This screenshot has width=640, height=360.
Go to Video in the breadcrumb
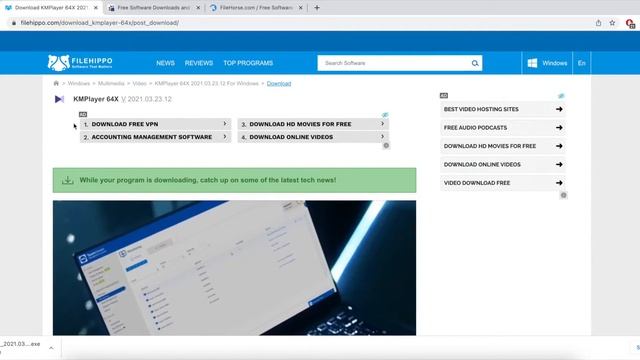click(139, 83)
